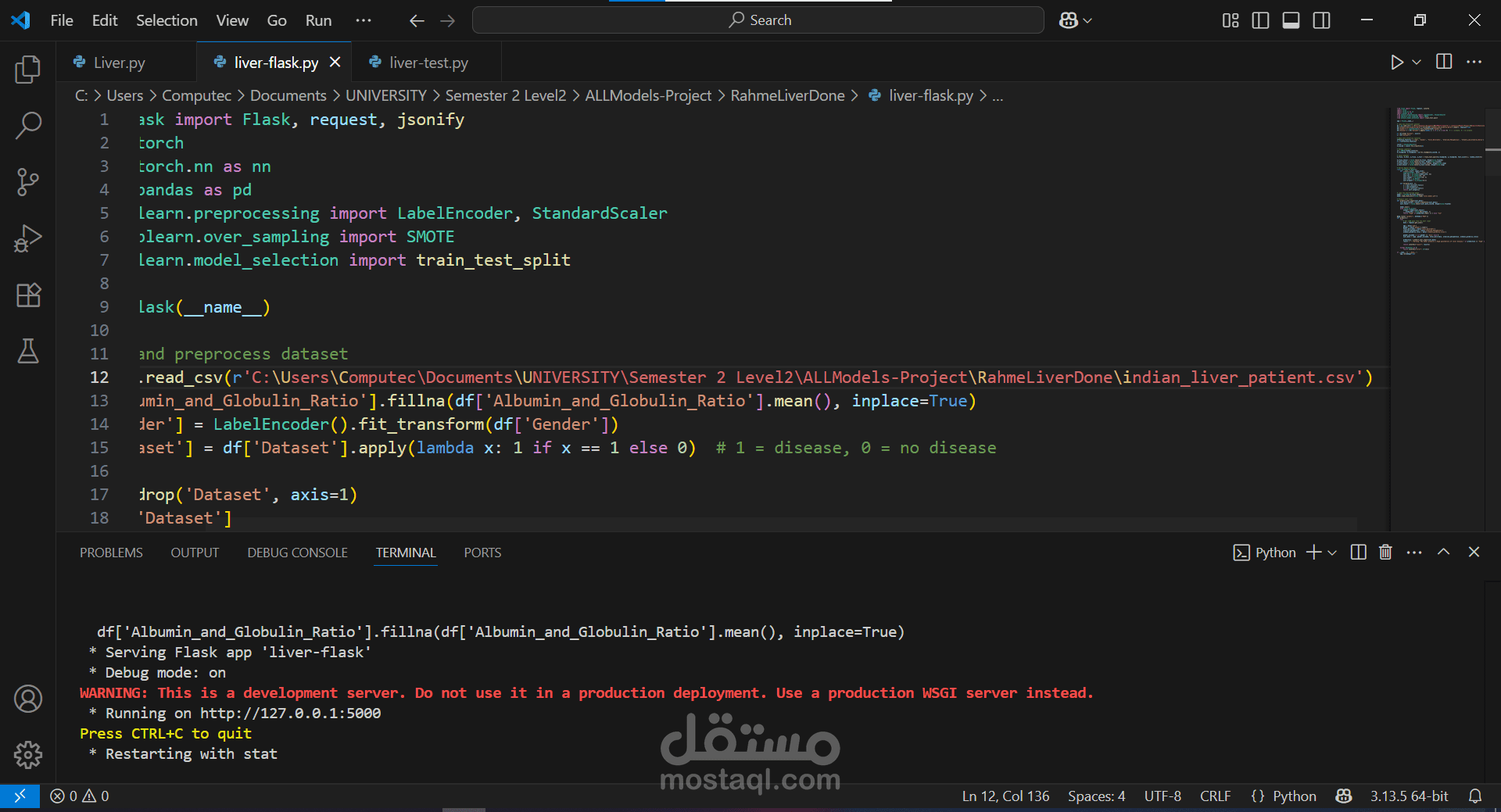Switch to PORTS panel tab
Viewport: 1501px width, 812px height.
[482, 553]
